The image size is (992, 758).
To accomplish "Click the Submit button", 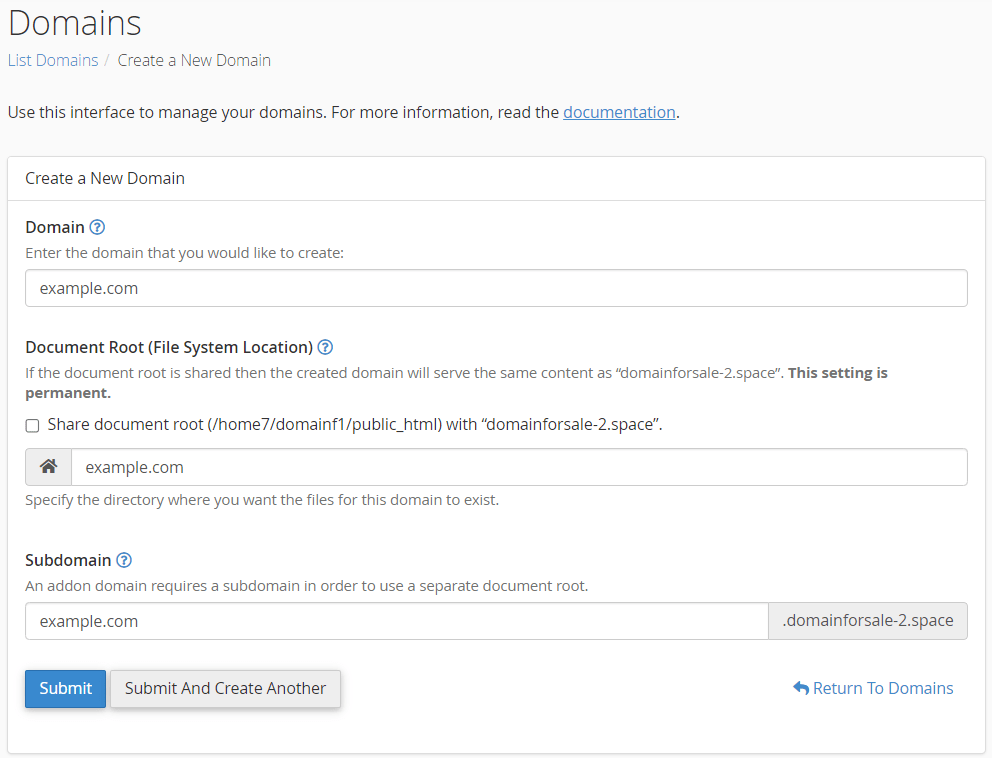I will [65, 688].
